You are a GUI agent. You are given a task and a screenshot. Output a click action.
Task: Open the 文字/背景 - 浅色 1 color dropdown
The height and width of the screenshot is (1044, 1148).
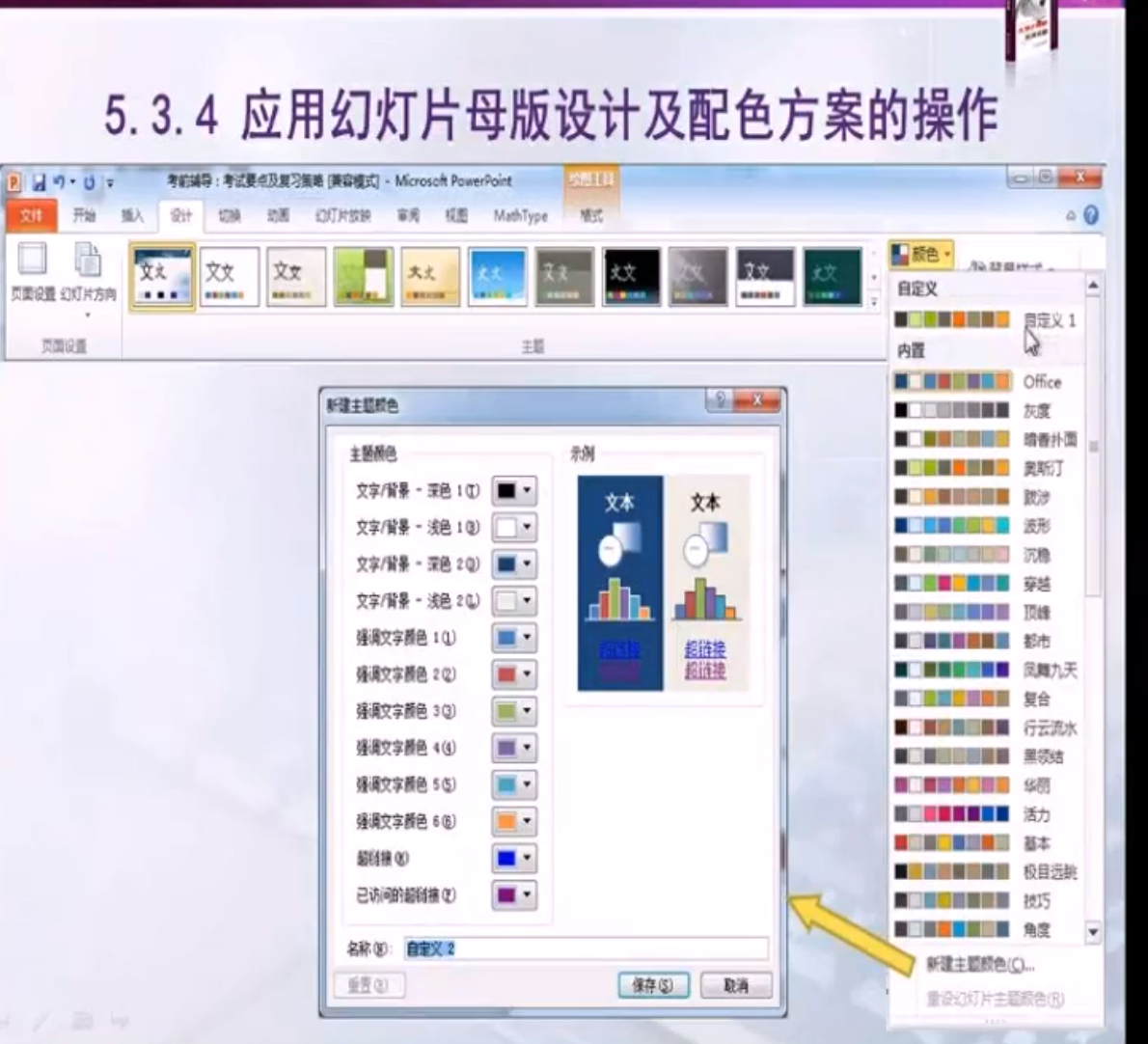514,527
